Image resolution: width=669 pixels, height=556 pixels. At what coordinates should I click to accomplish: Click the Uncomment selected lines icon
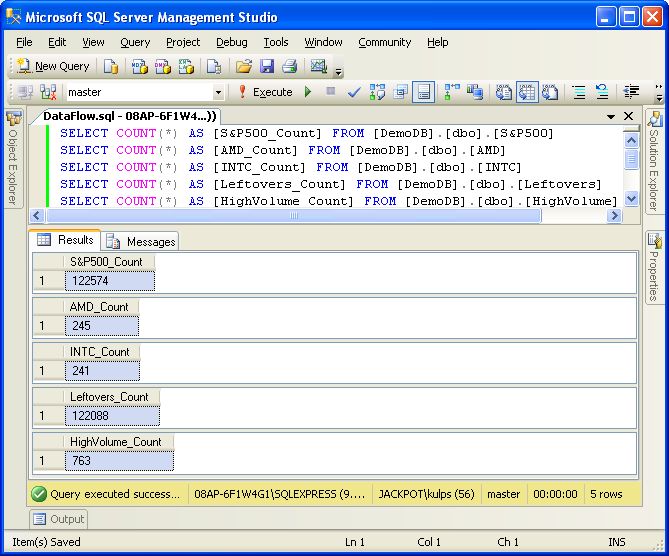(602, 92)
